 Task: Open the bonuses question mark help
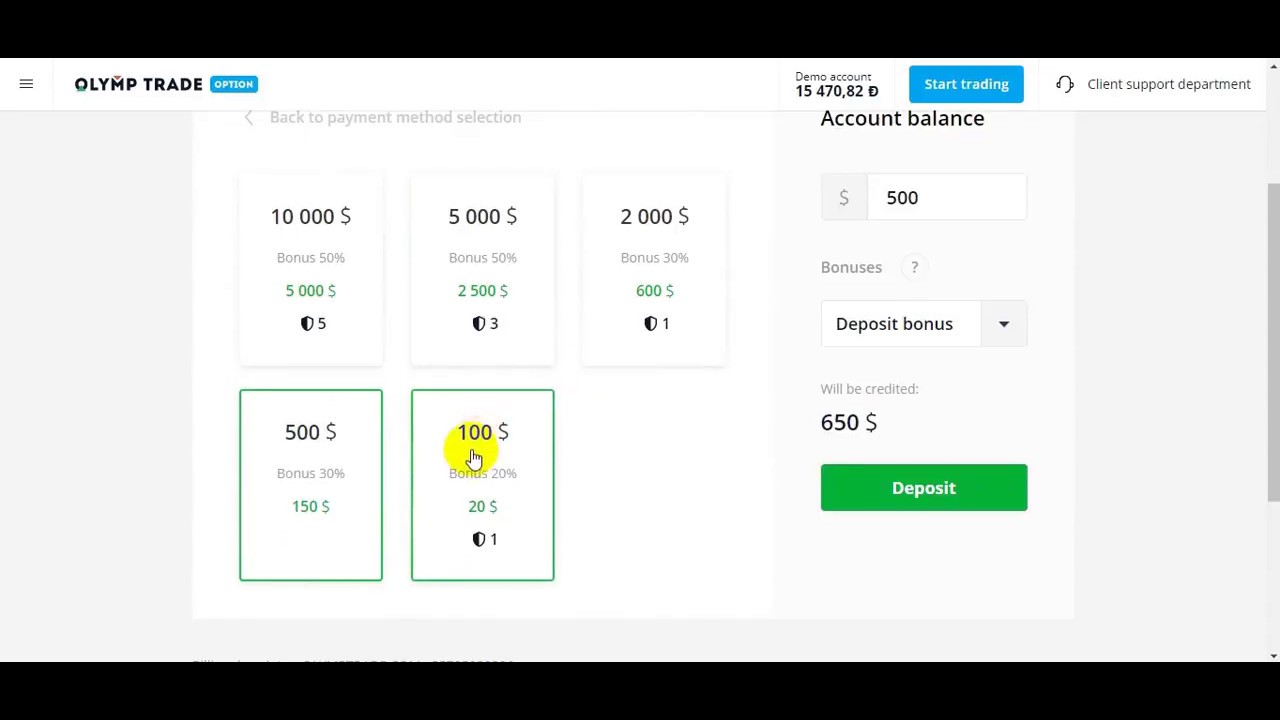click(x=914, y=267)
